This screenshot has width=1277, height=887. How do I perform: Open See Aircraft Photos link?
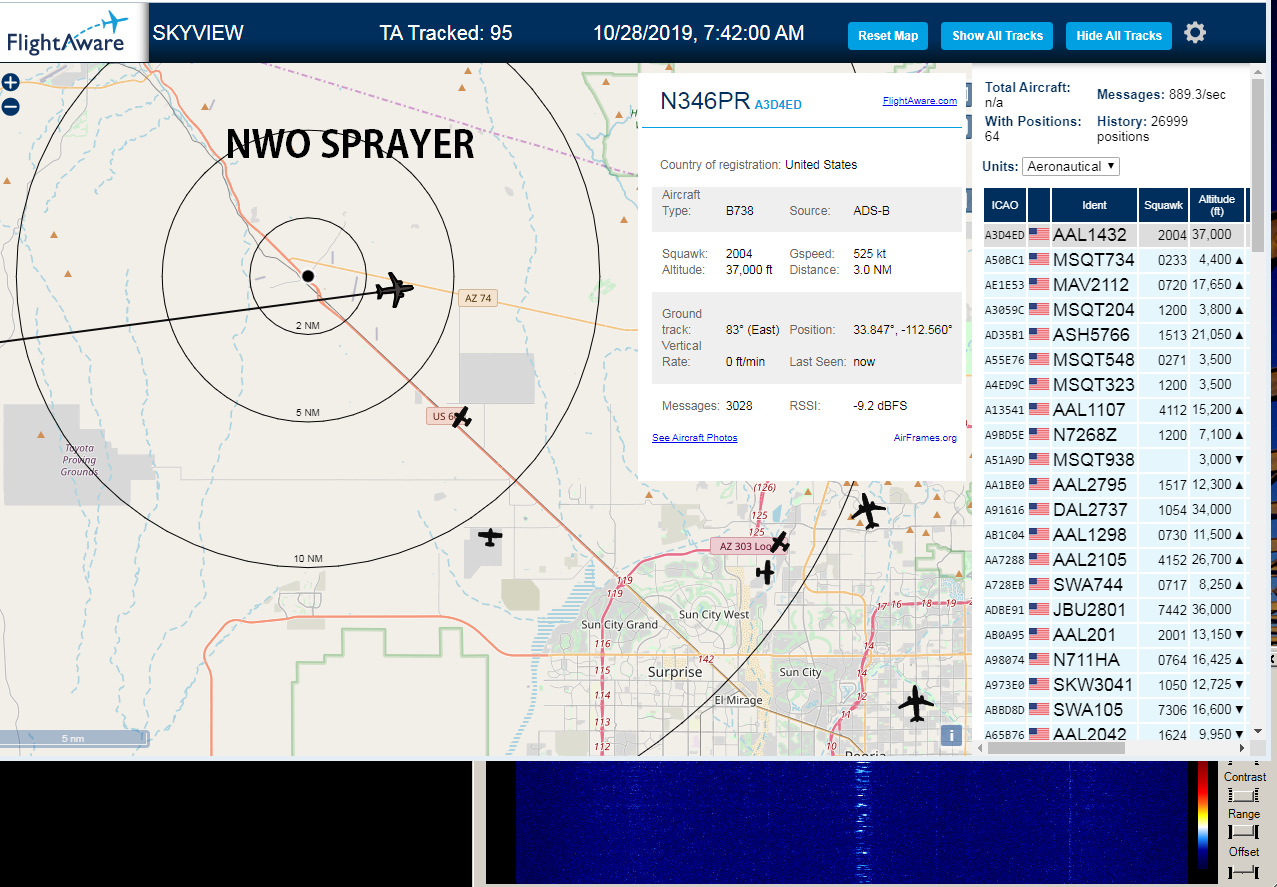(694, 438)
